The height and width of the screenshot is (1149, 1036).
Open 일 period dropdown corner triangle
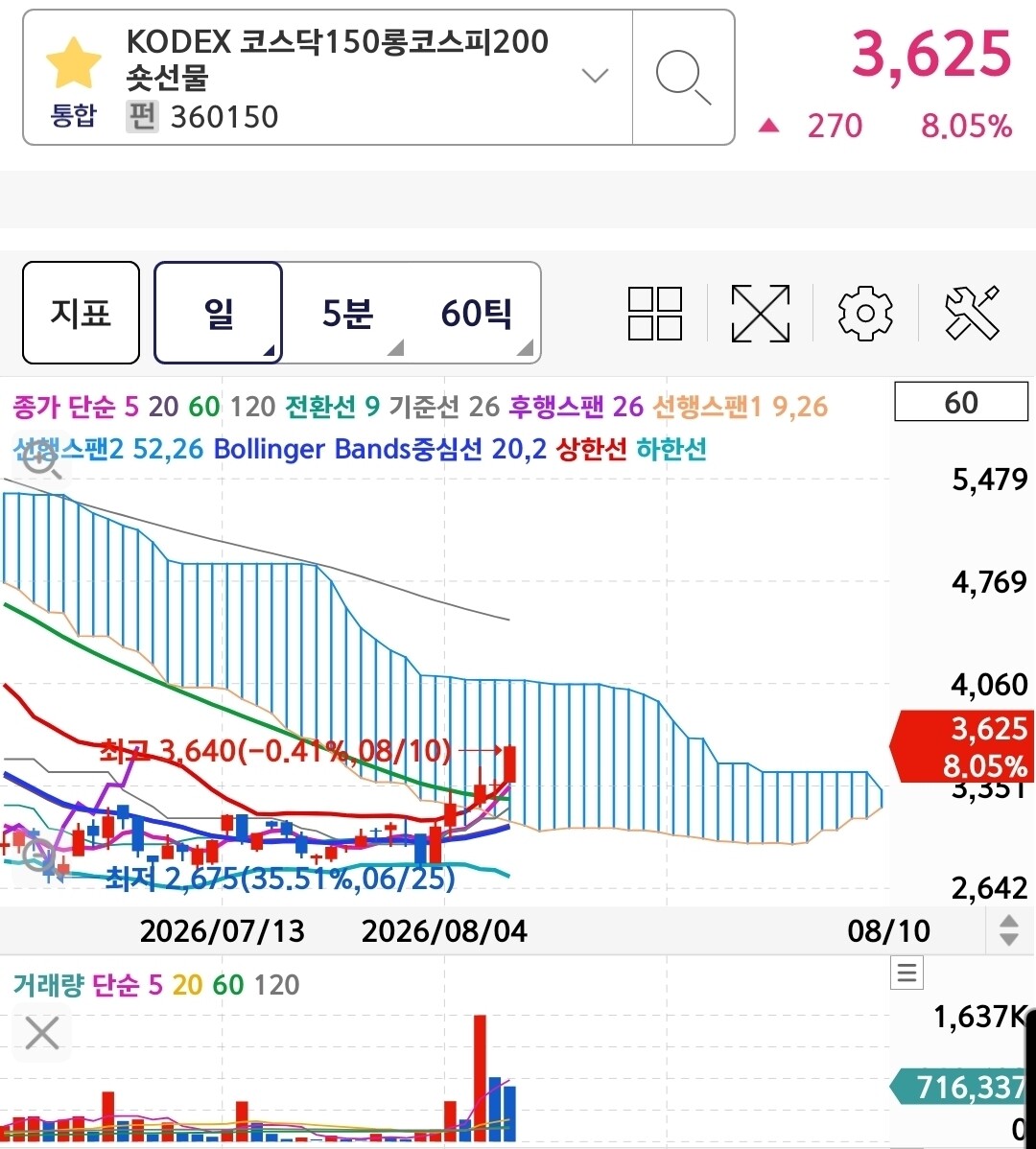coord(269,350)
